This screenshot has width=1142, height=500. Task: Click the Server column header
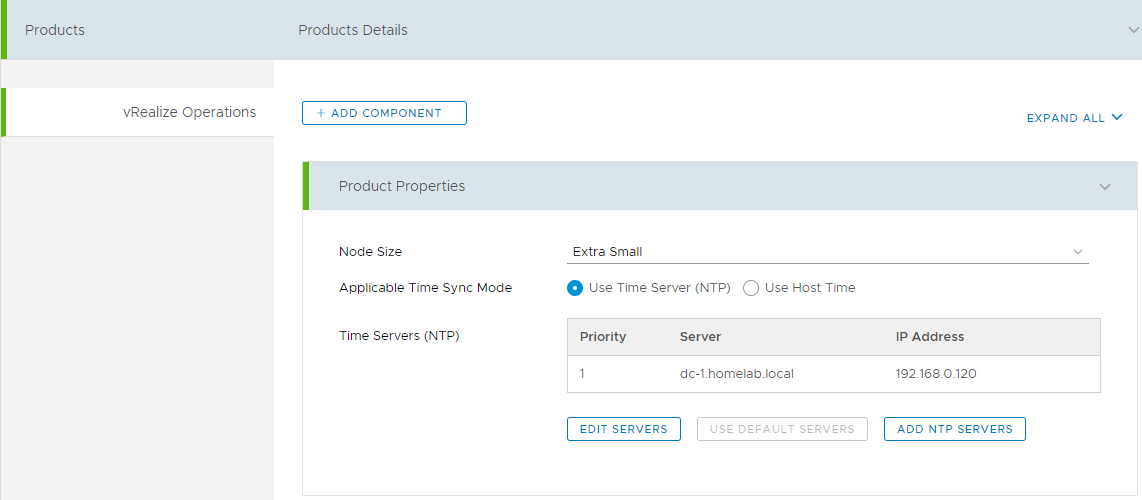click(x=701, y=337)
